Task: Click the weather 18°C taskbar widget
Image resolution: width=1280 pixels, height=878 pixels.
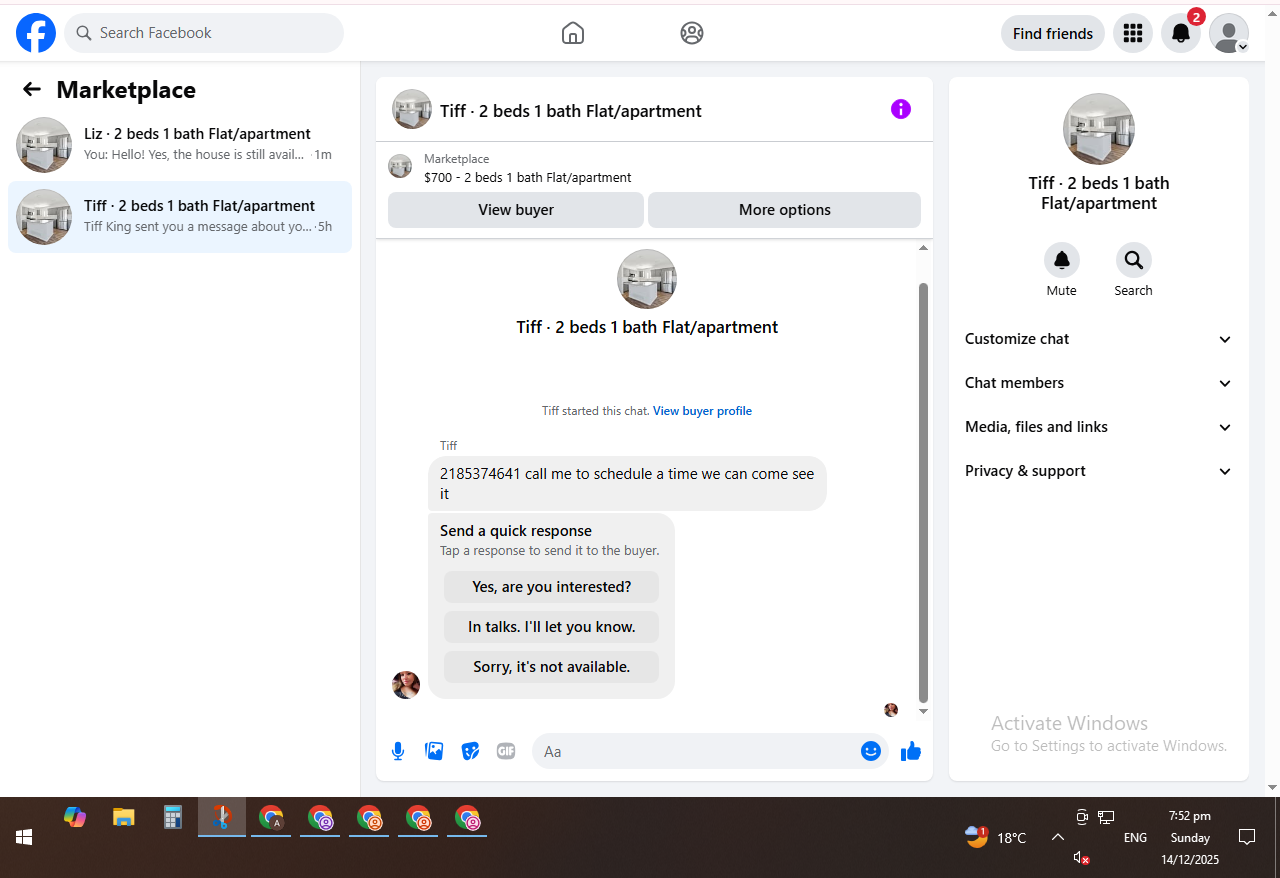Action: point(996,837)
